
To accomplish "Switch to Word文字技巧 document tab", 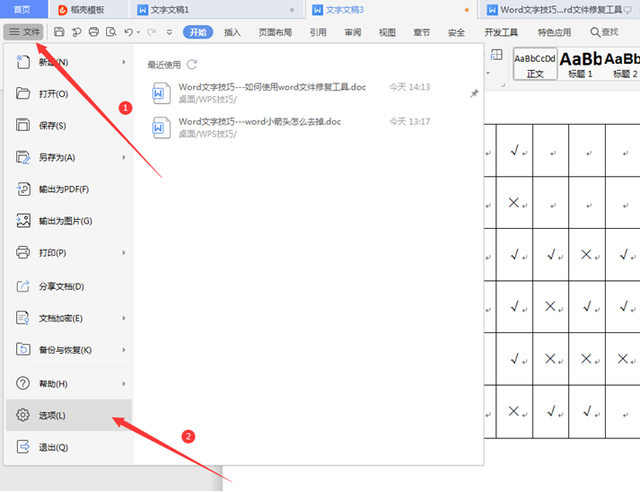I will 561,9.
